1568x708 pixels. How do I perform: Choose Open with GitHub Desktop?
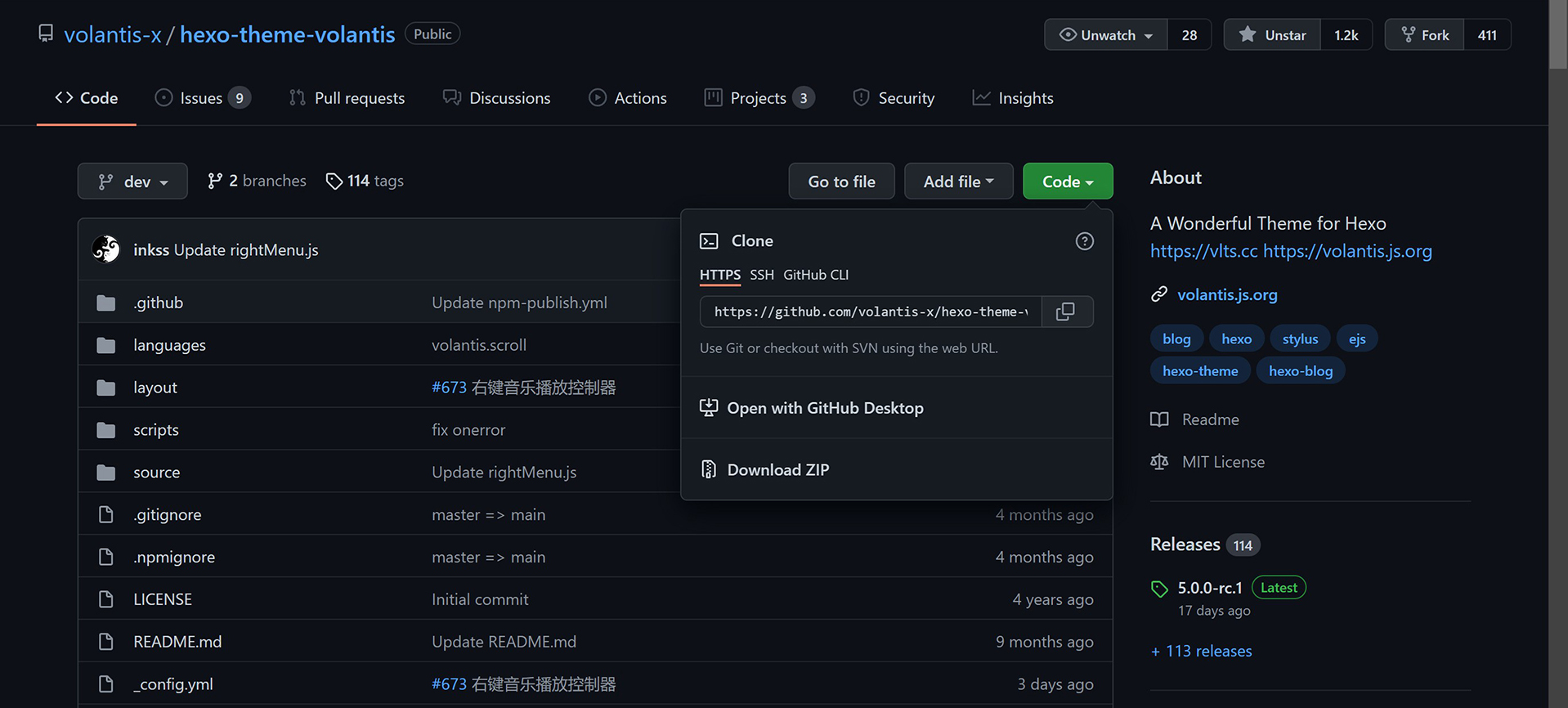[896, 408]
